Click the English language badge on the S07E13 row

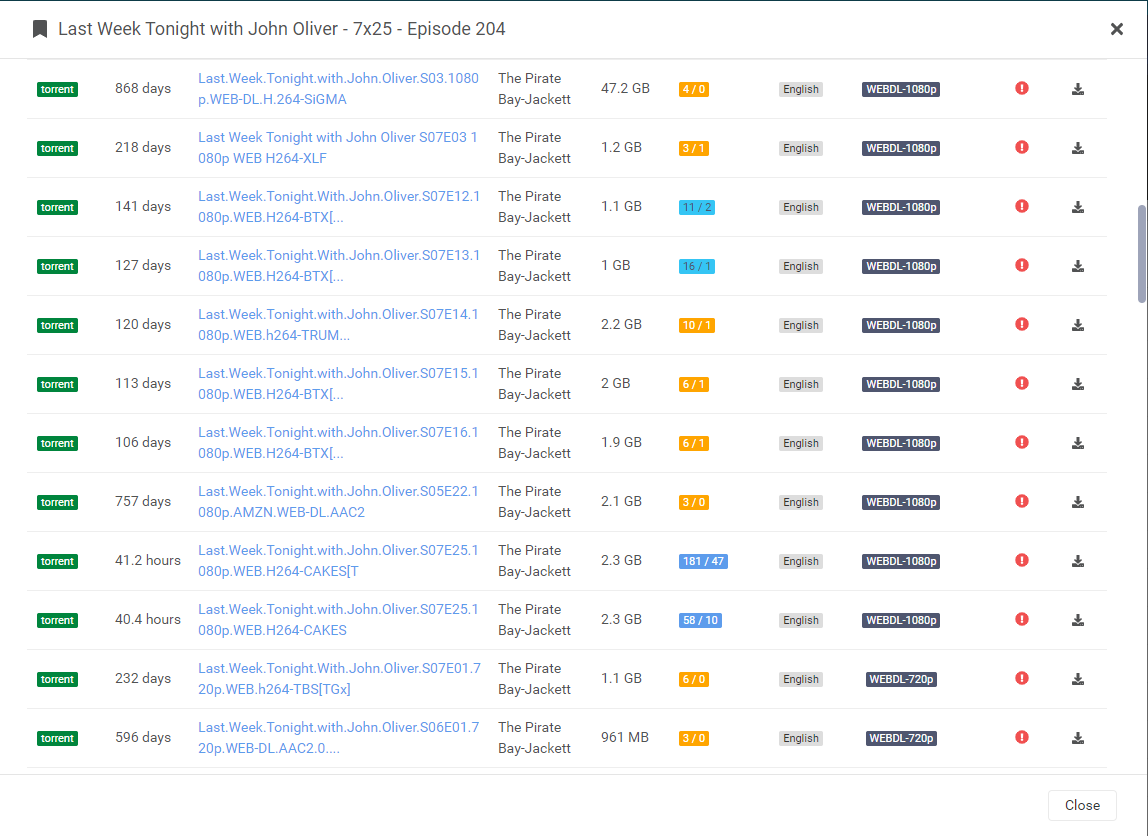click(x=800, y=266)
